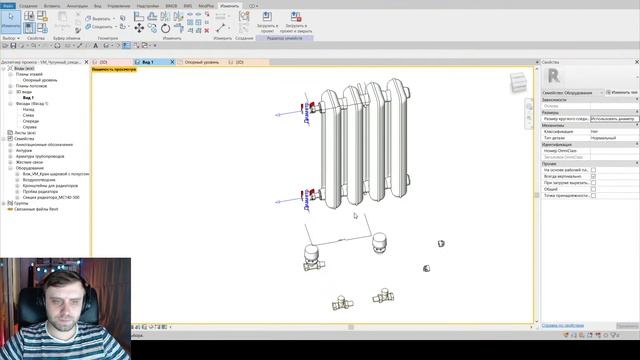Click the Применить button in properties

[x=627, y=326]
